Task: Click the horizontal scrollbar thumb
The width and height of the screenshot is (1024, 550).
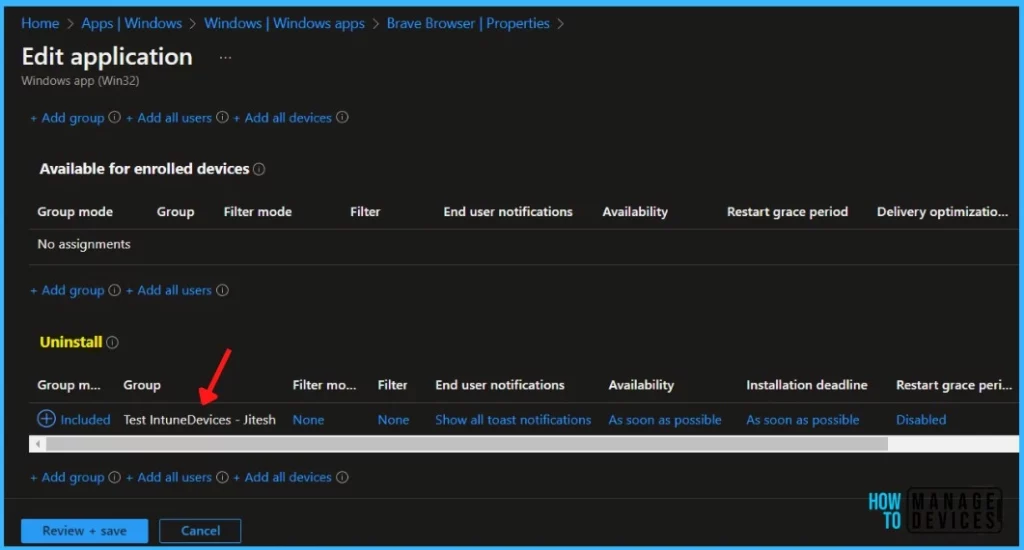Action: click(467, 444)
